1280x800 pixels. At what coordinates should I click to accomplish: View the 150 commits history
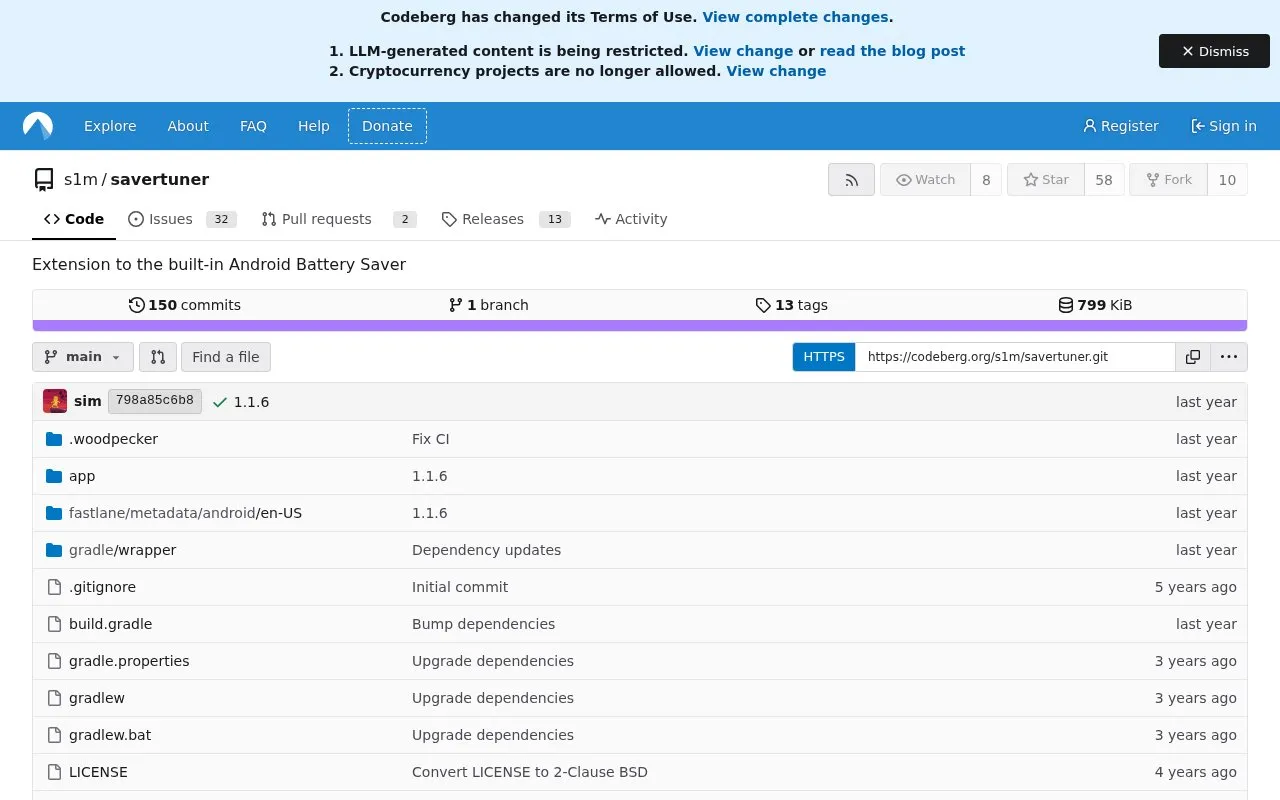[185, 305]
